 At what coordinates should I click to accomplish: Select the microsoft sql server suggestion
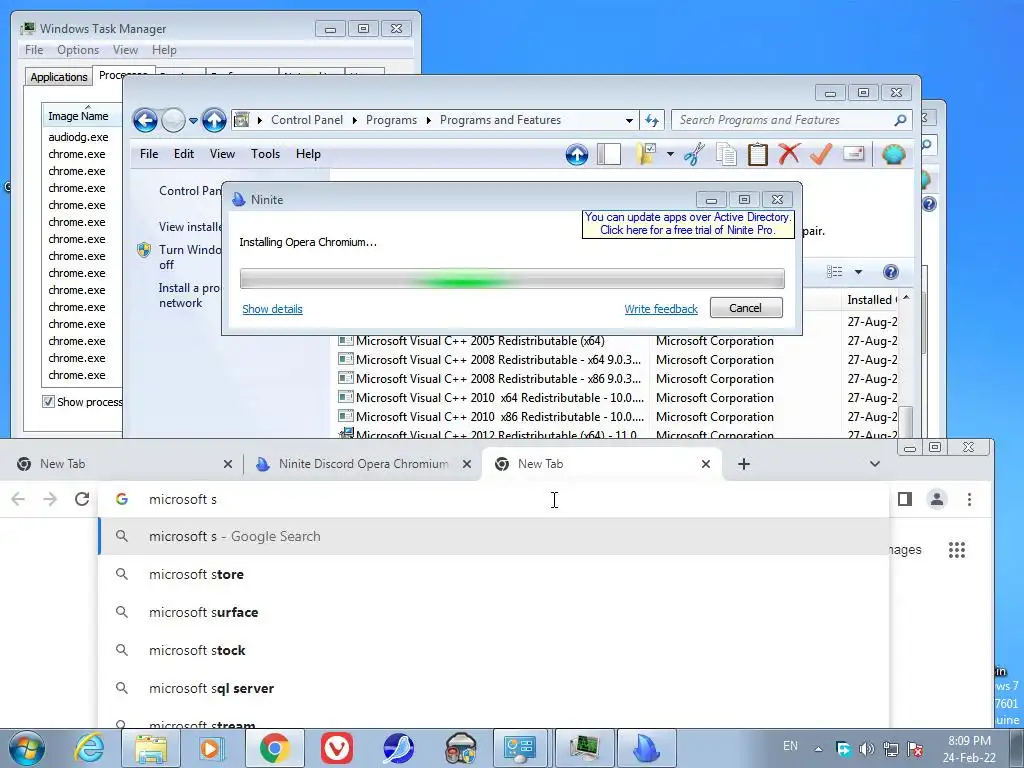click(x=494, y=688)
